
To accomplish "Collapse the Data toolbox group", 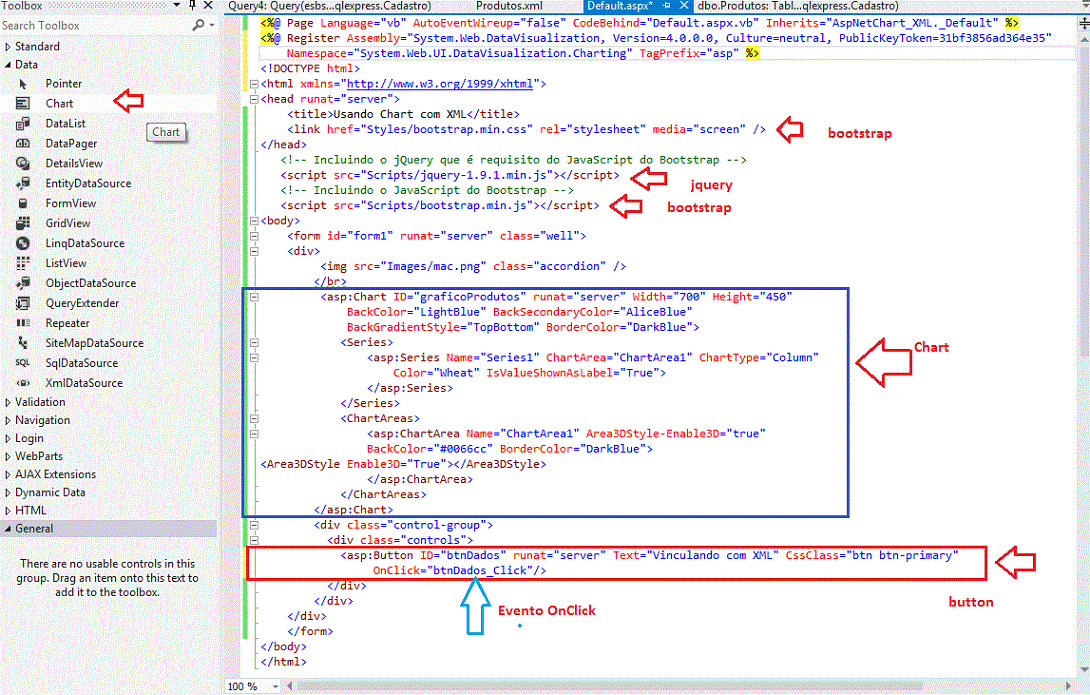I will coord(8,65).
